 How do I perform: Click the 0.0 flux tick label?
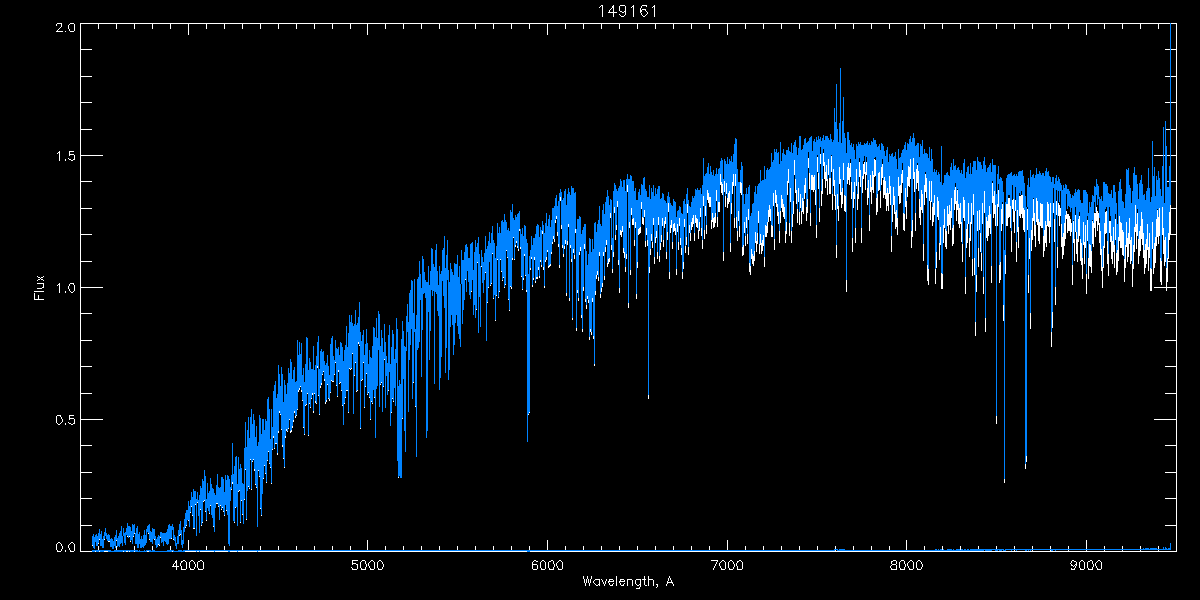click(x=65, y=547)
